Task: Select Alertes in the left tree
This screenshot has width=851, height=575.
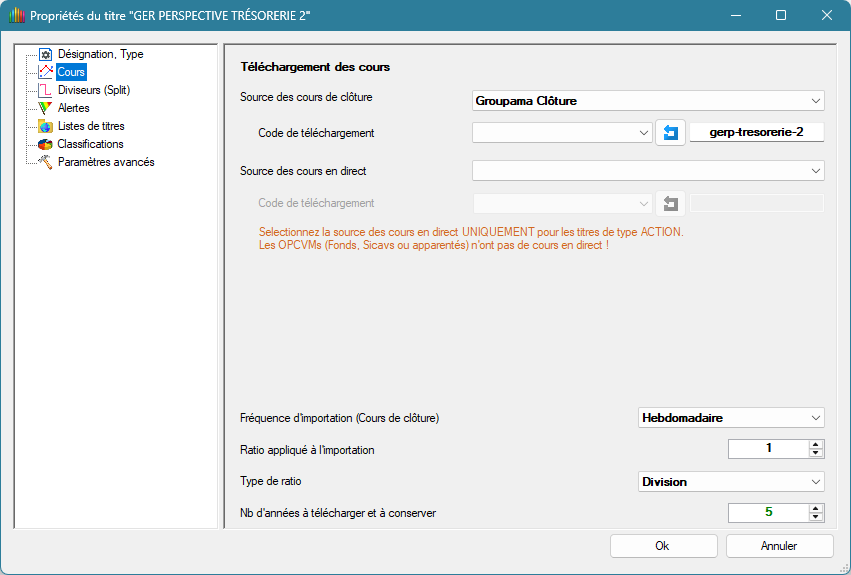Action: click(x=74, y=108)
